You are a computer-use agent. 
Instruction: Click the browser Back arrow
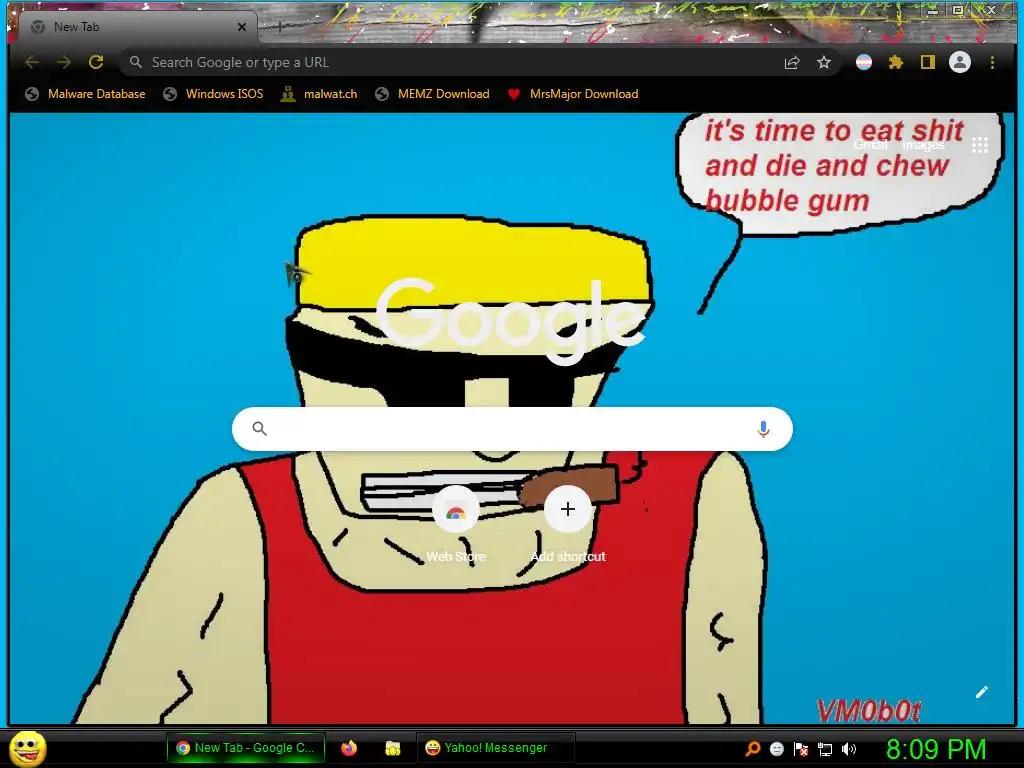31,62
